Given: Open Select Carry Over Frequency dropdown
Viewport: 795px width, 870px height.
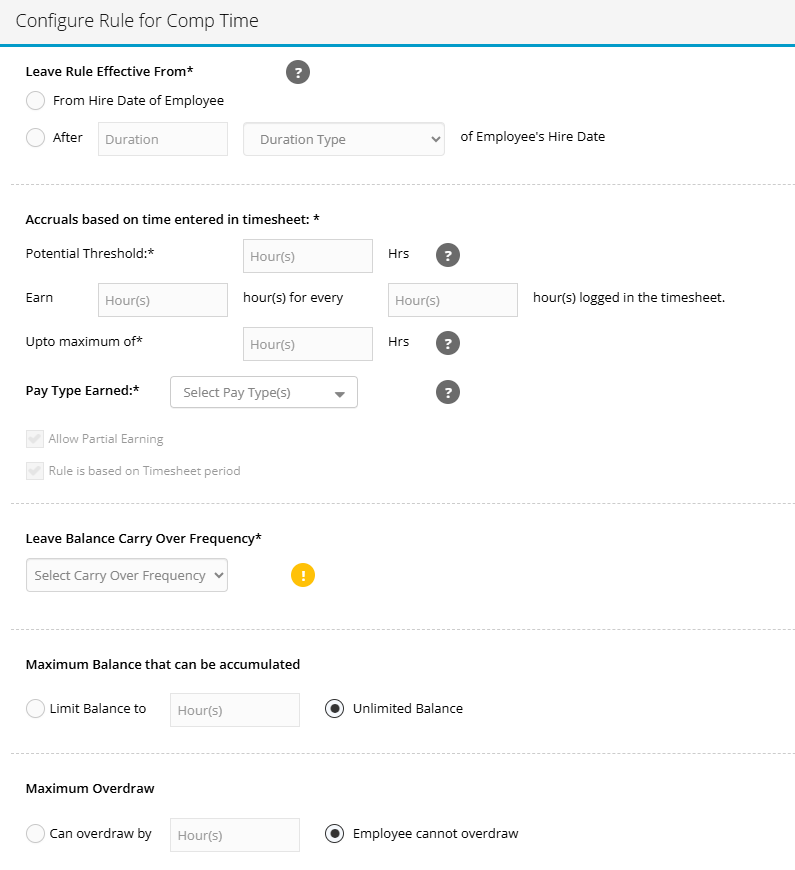Looking at the screenshot, I should tap(127, 575).
